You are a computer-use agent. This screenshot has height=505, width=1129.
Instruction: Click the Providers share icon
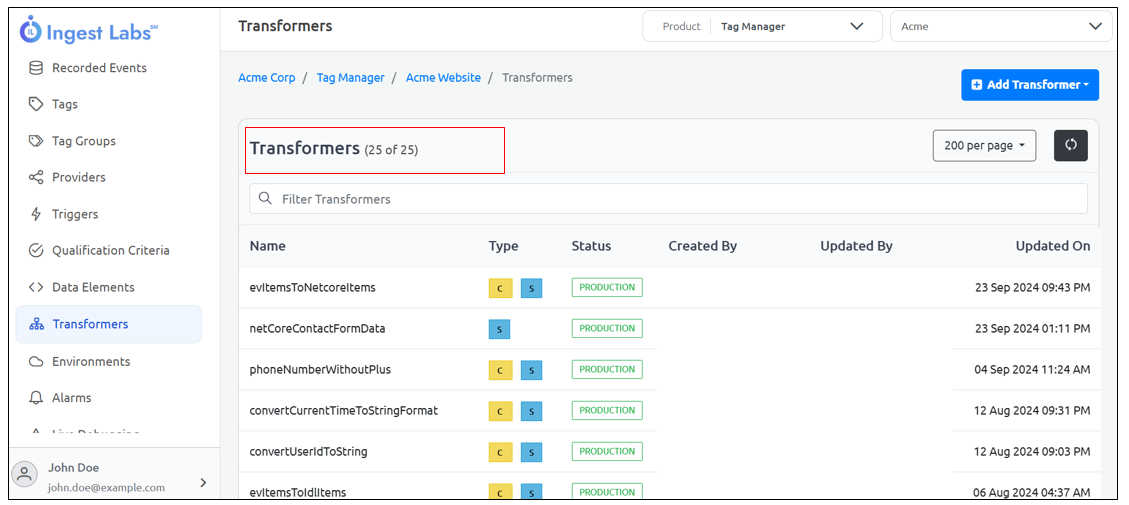pos(36,177)
